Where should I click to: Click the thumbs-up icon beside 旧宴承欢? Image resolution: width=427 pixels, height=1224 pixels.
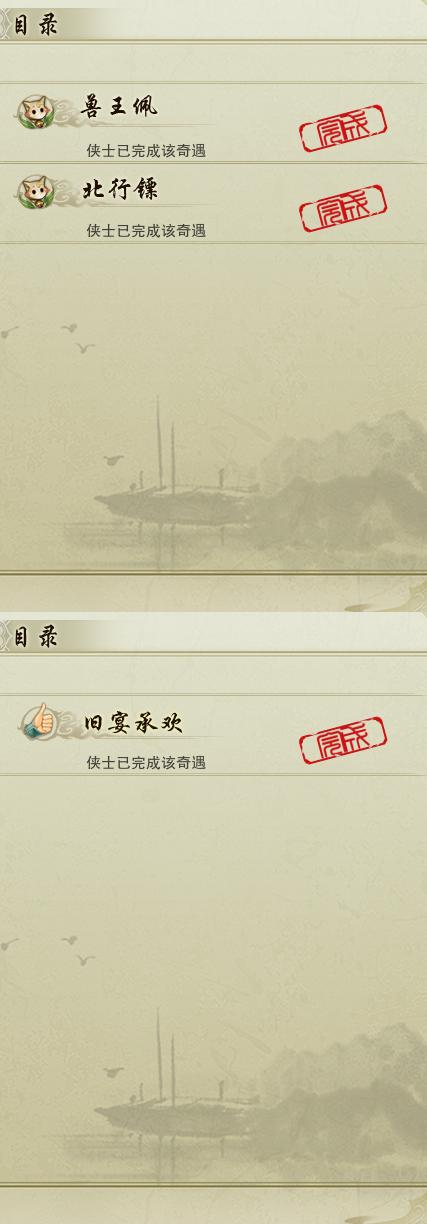click(x=34, y=721)
